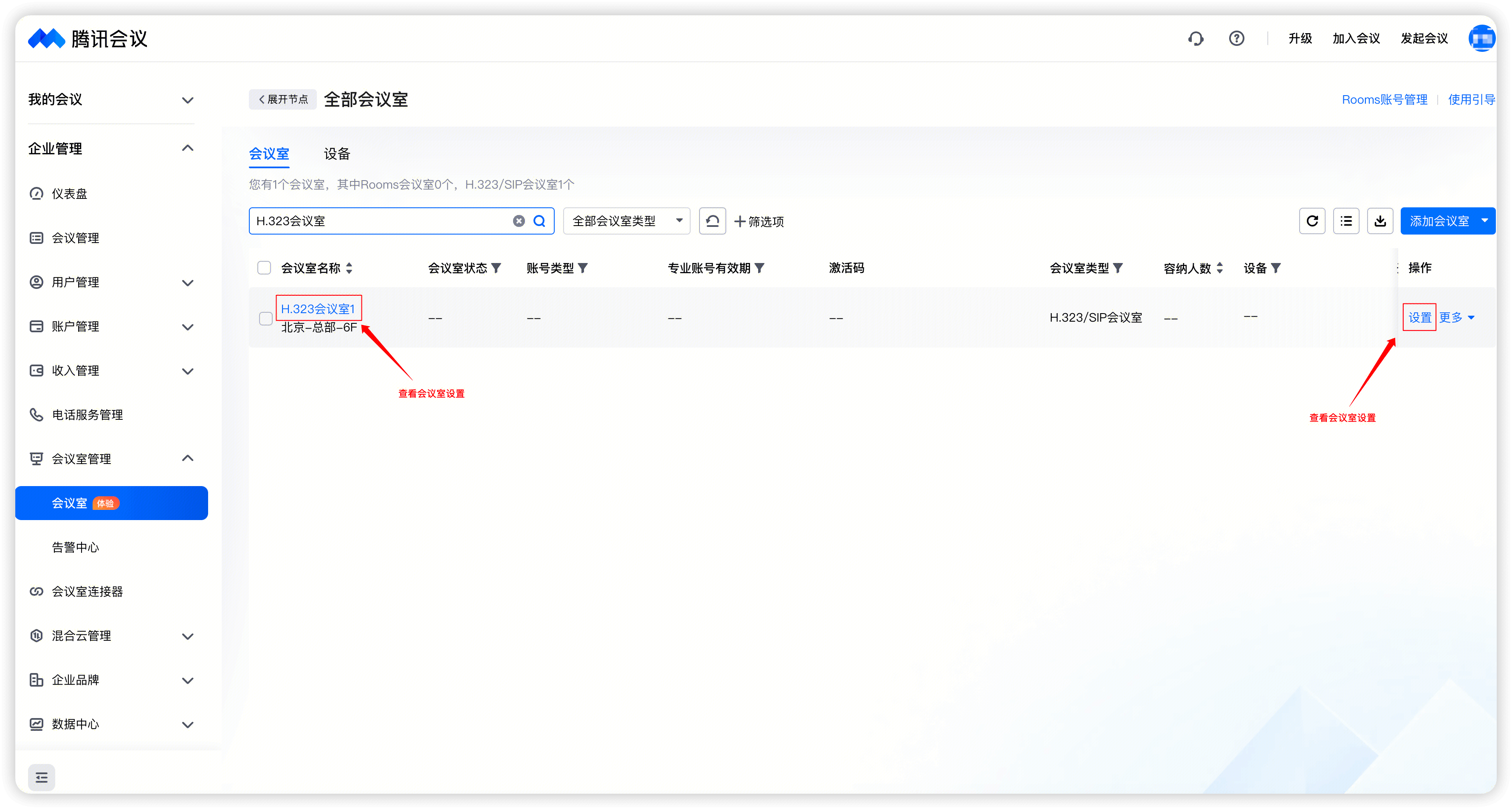Select all rooms with header checkbox
The height and width of the screenshot is (809, 1512).
coord(264,268)
